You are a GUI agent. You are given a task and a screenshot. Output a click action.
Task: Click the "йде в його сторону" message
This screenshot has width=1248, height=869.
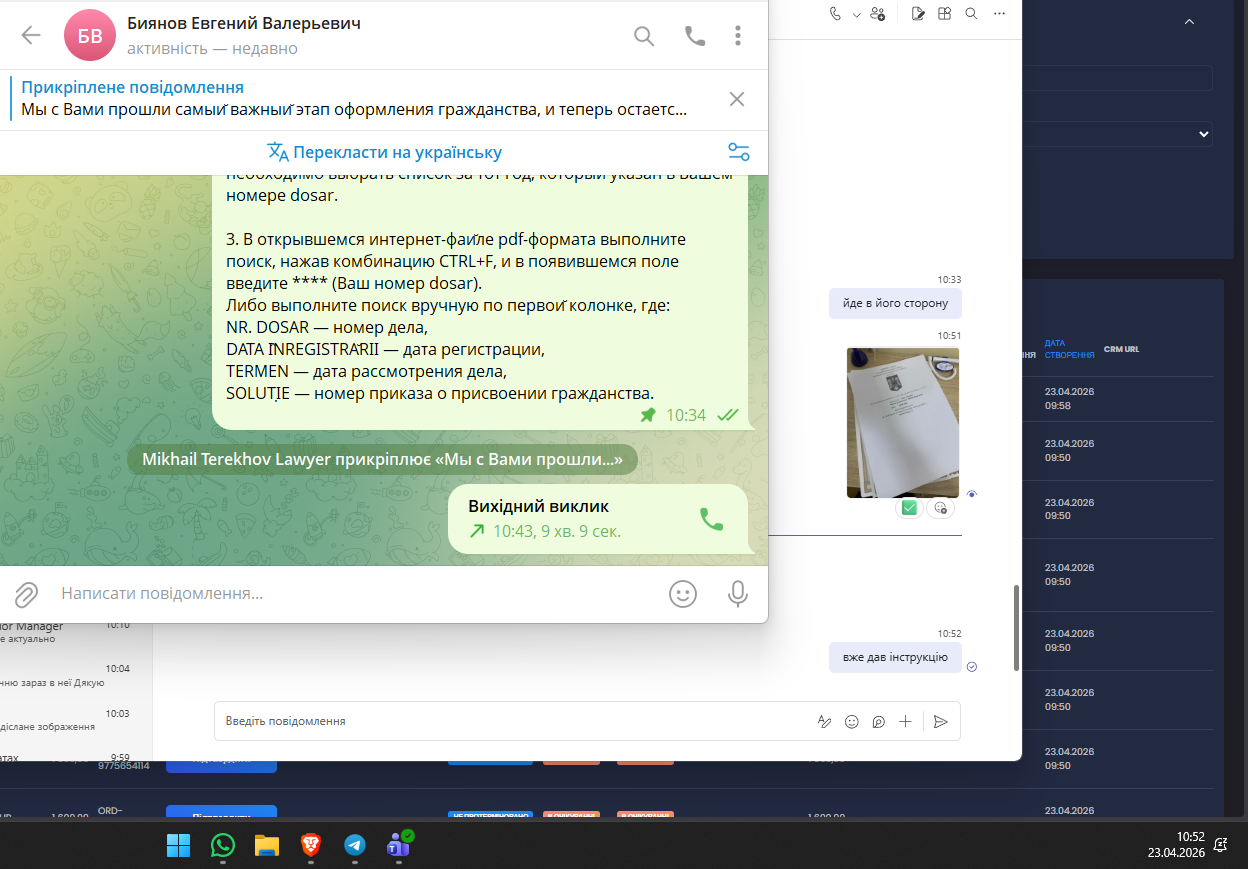point(896,303)
